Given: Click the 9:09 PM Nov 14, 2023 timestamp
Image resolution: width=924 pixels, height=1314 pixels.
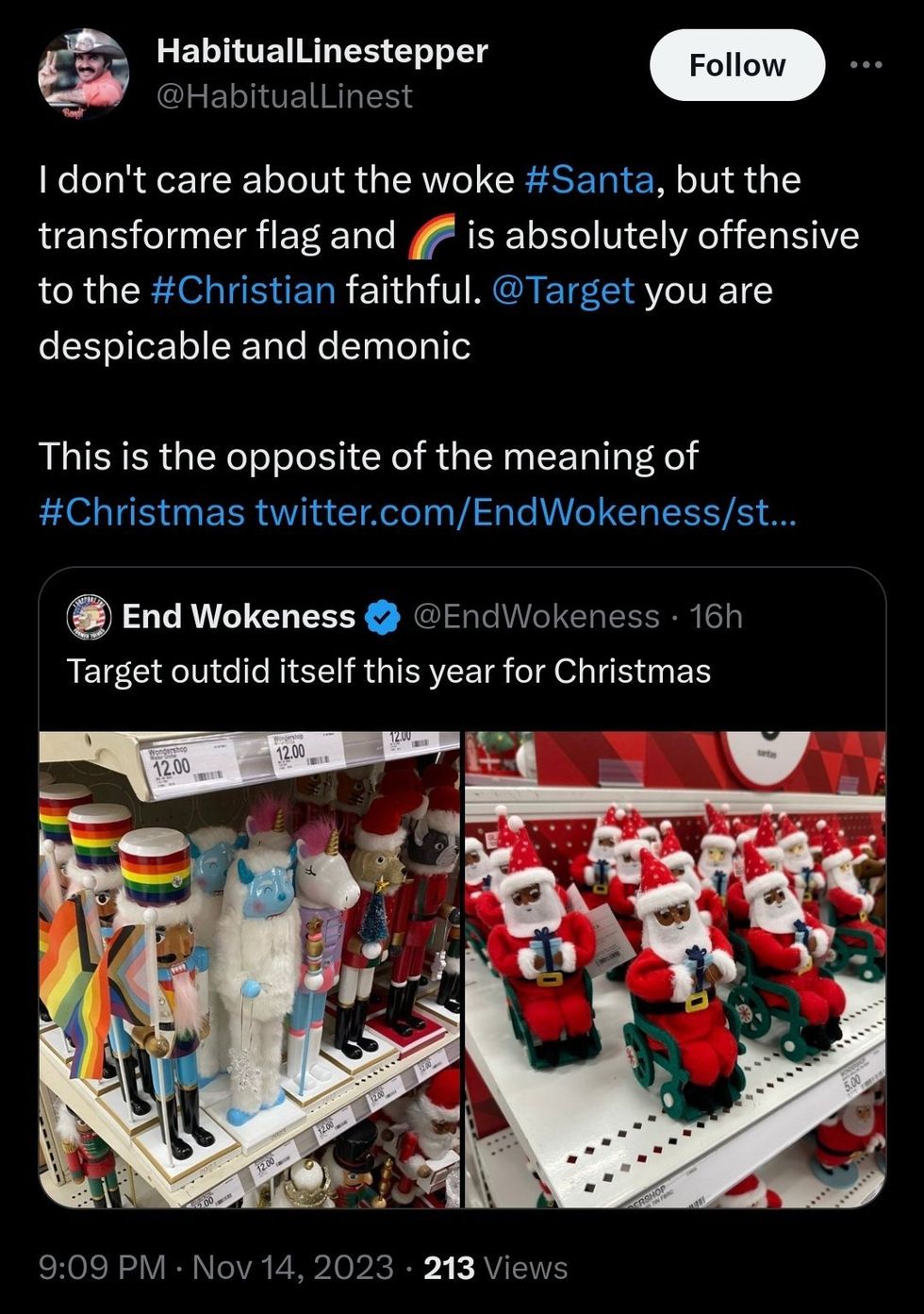Looking at the screenshot, I should click(216, 1267).
